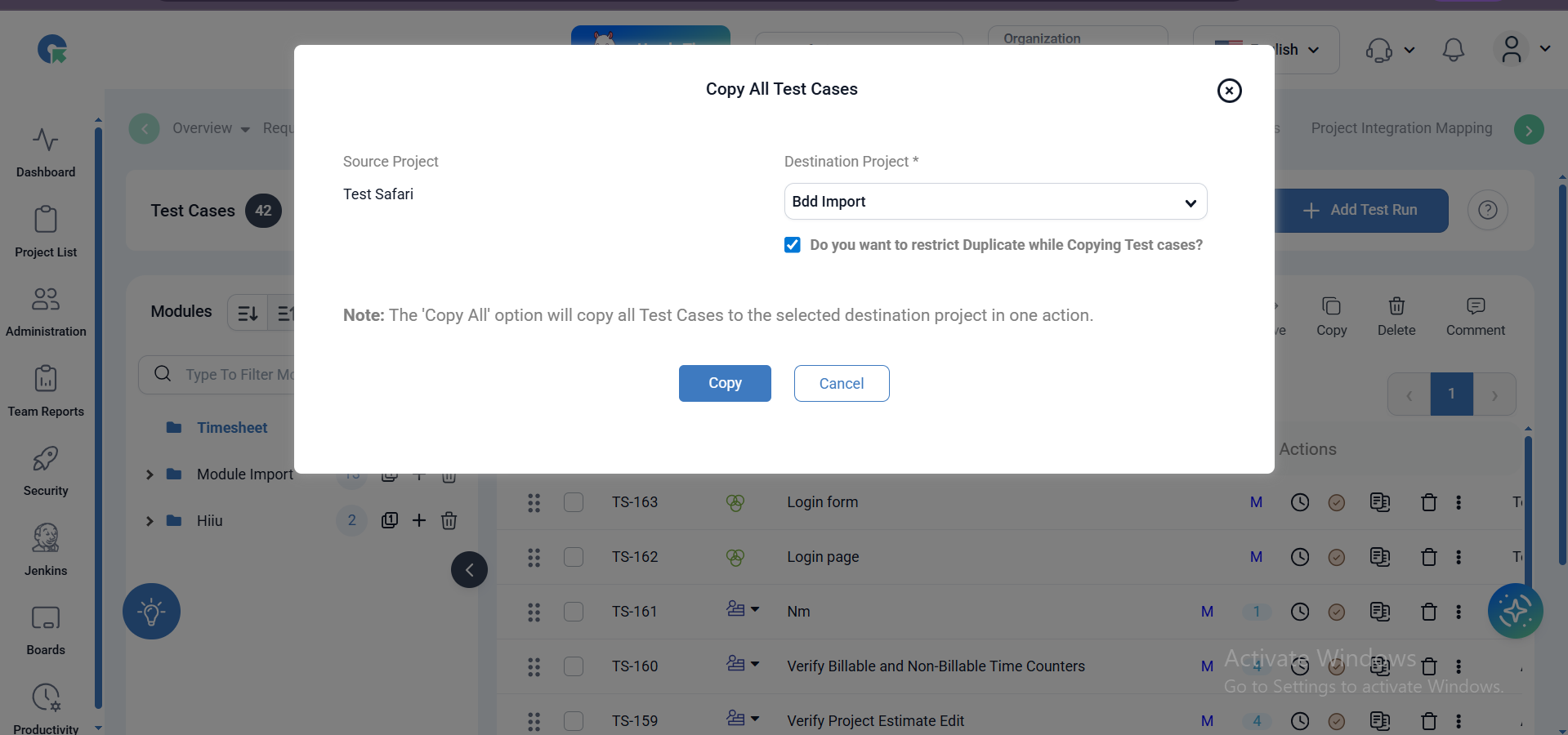Select the TS-162 row checkbox
The height and width of the screenshot is (735, 1568).
click(x=574, y=557)
